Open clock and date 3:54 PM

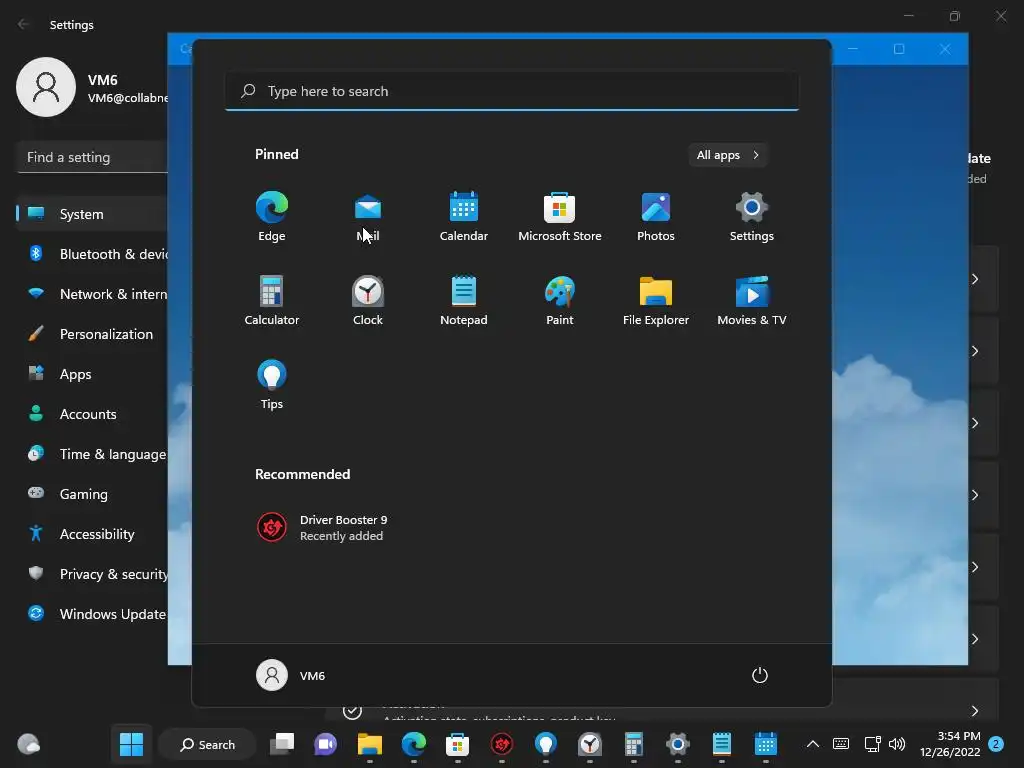tap(950, 744)
